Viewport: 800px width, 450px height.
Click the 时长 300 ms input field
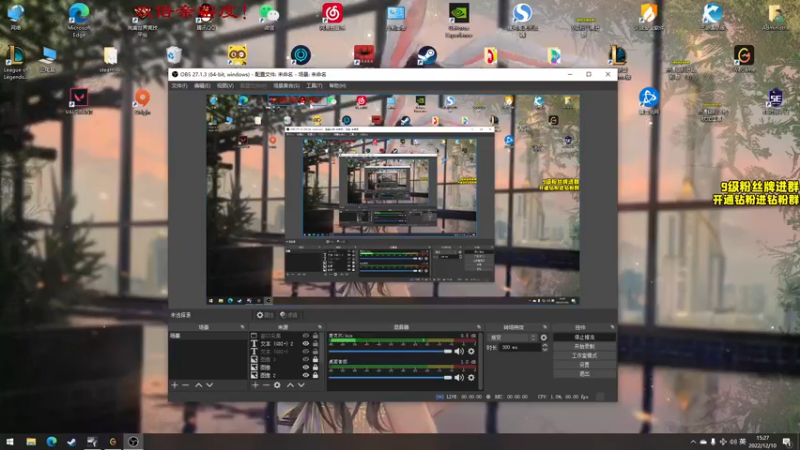click(x=520, y=347)
